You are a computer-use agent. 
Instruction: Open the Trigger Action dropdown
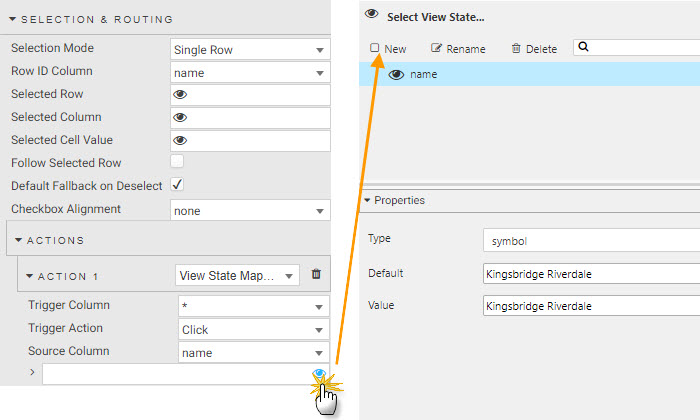[x=254, y=329]
